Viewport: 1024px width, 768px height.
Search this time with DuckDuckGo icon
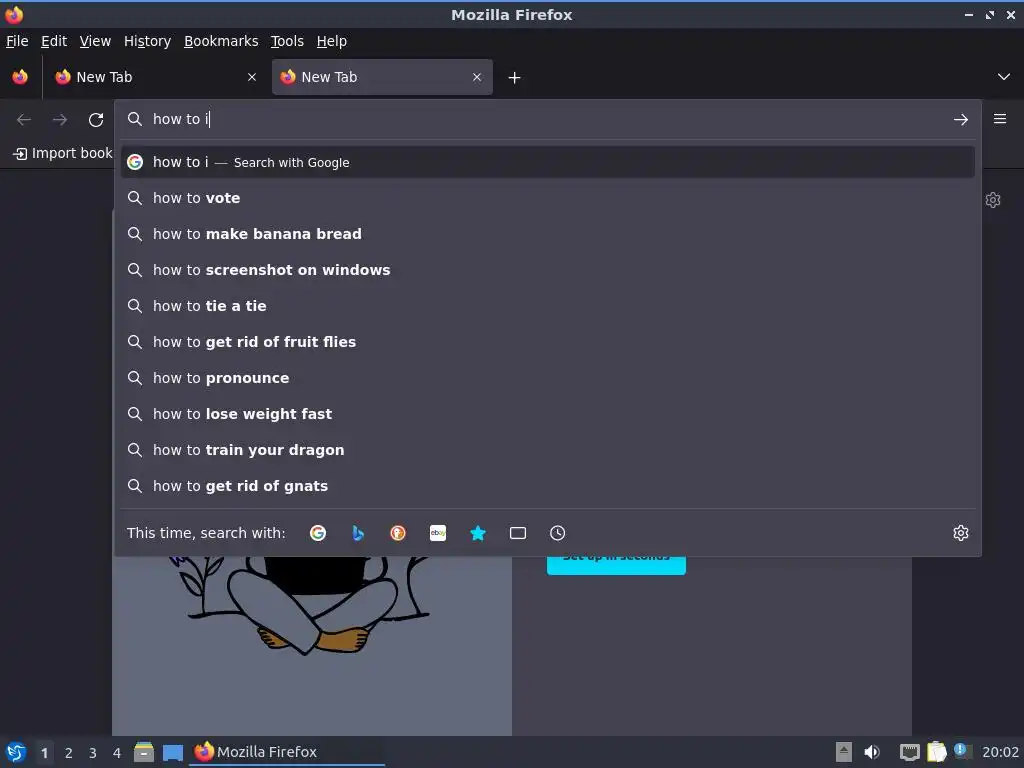coord(398,533)
